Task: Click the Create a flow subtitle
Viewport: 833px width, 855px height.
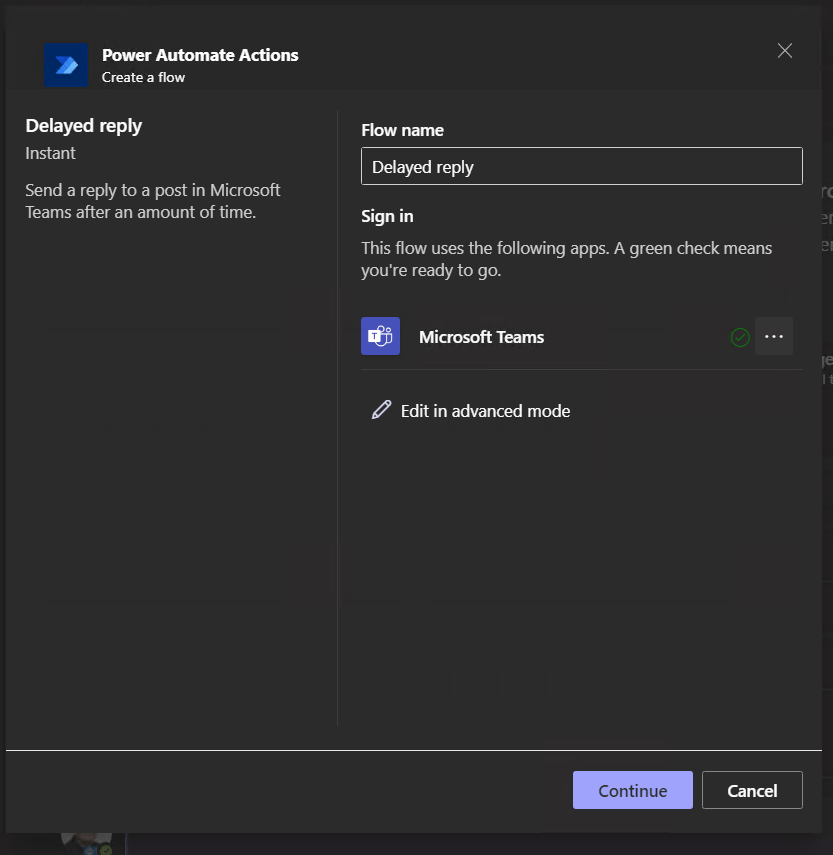Action: click(143, 77)
